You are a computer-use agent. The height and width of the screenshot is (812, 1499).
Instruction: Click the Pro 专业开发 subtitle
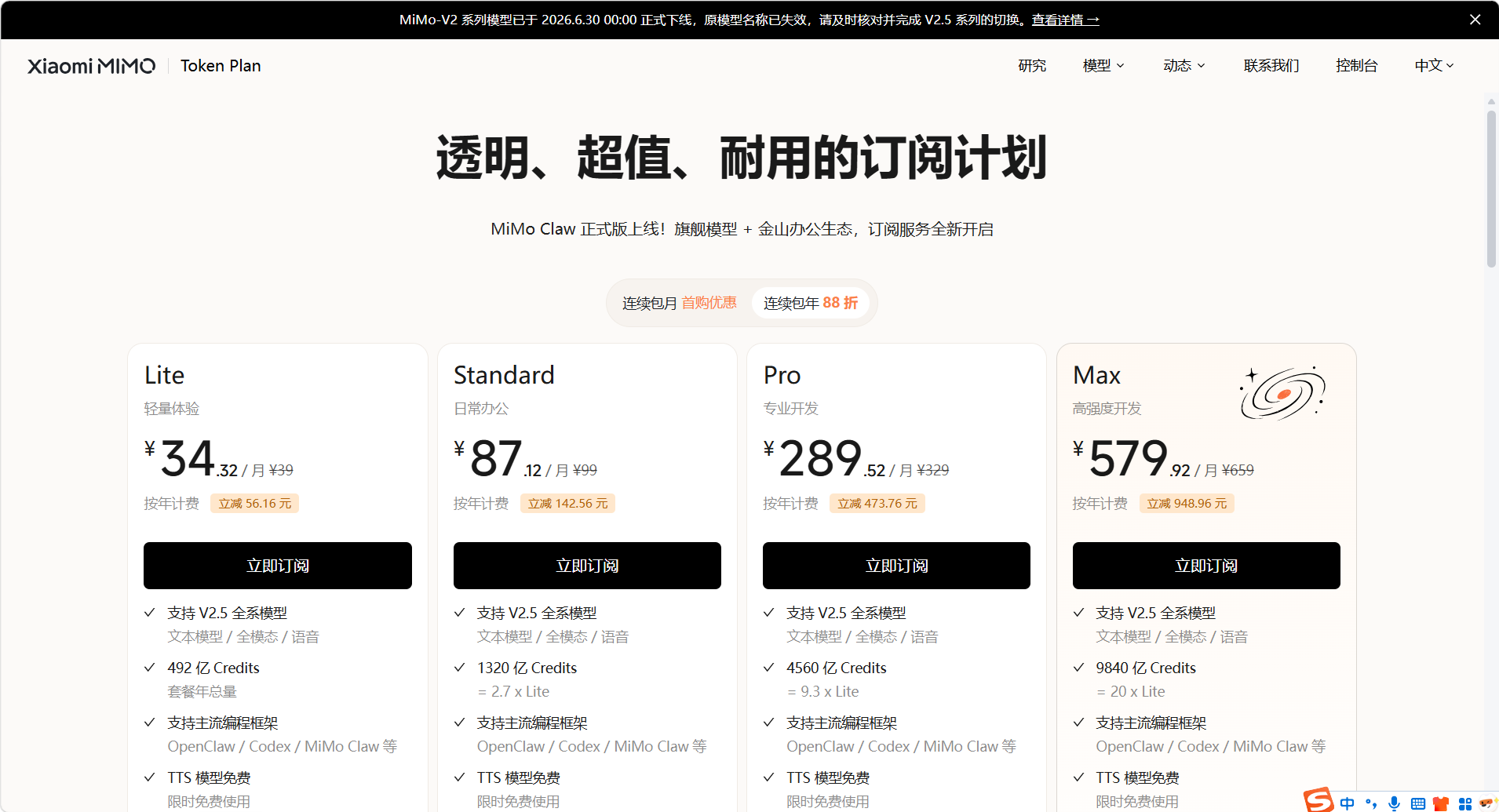[790, 409]
